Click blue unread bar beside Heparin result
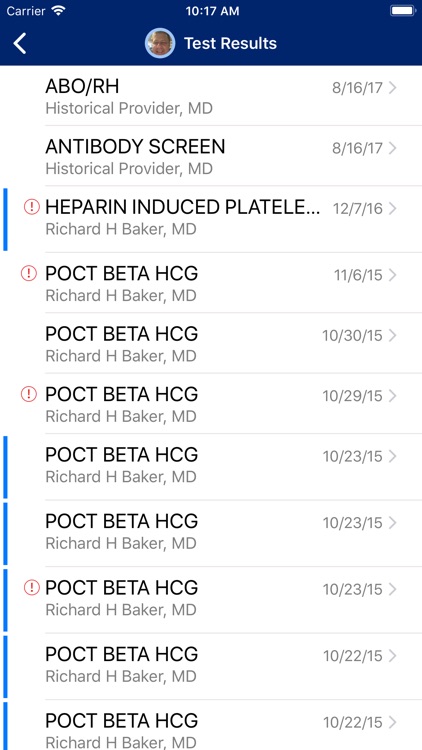The height and width of the screenshot is (750, 422). pyautogui.click(x=5, y=219)
